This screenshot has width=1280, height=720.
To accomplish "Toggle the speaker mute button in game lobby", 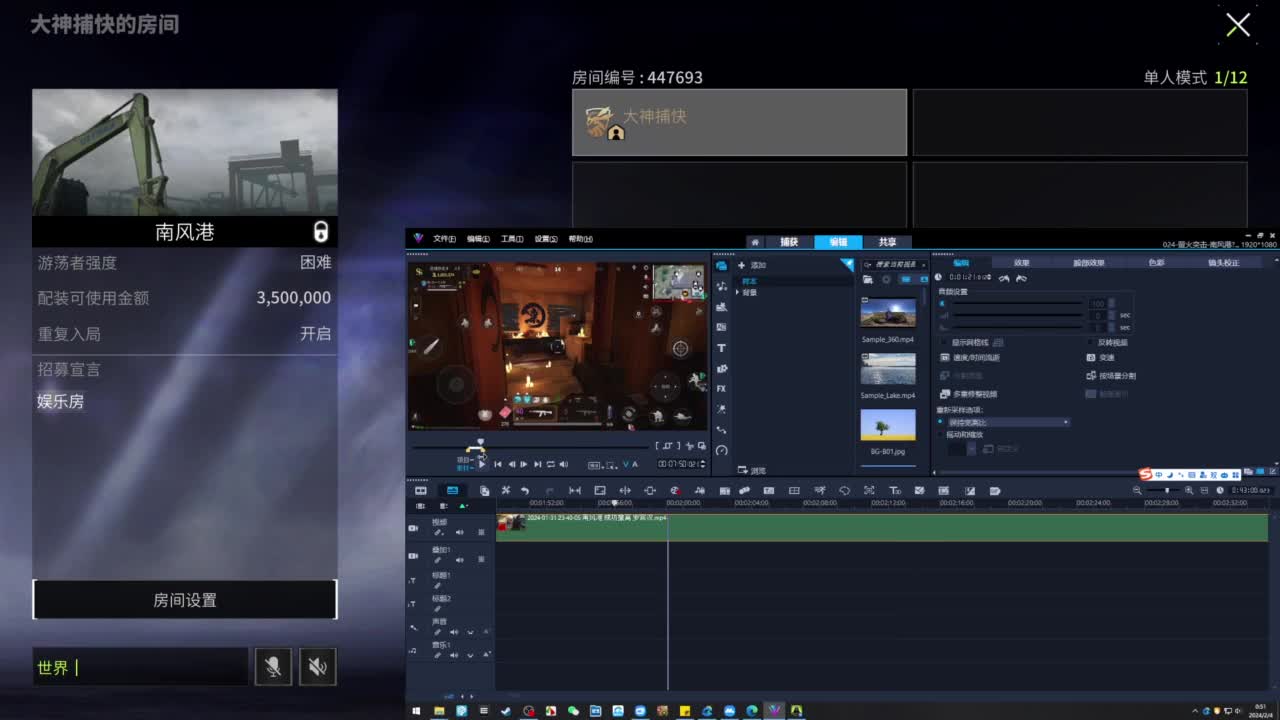I will click(x=318, y=667).
